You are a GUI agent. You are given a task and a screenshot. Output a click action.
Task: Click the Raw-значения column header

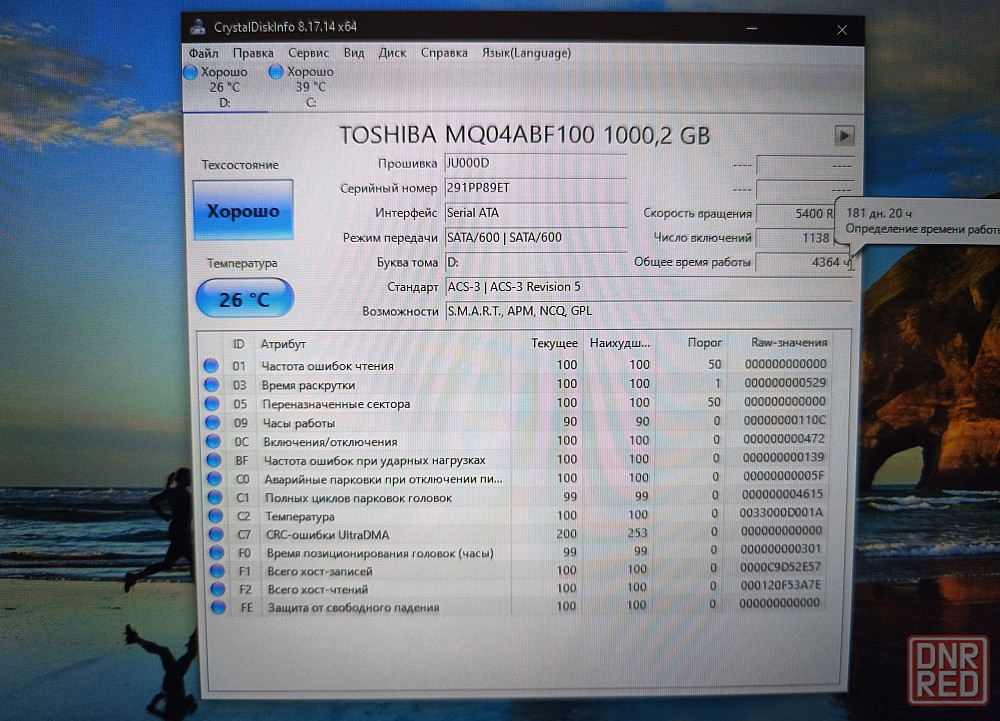pos(788,343)
